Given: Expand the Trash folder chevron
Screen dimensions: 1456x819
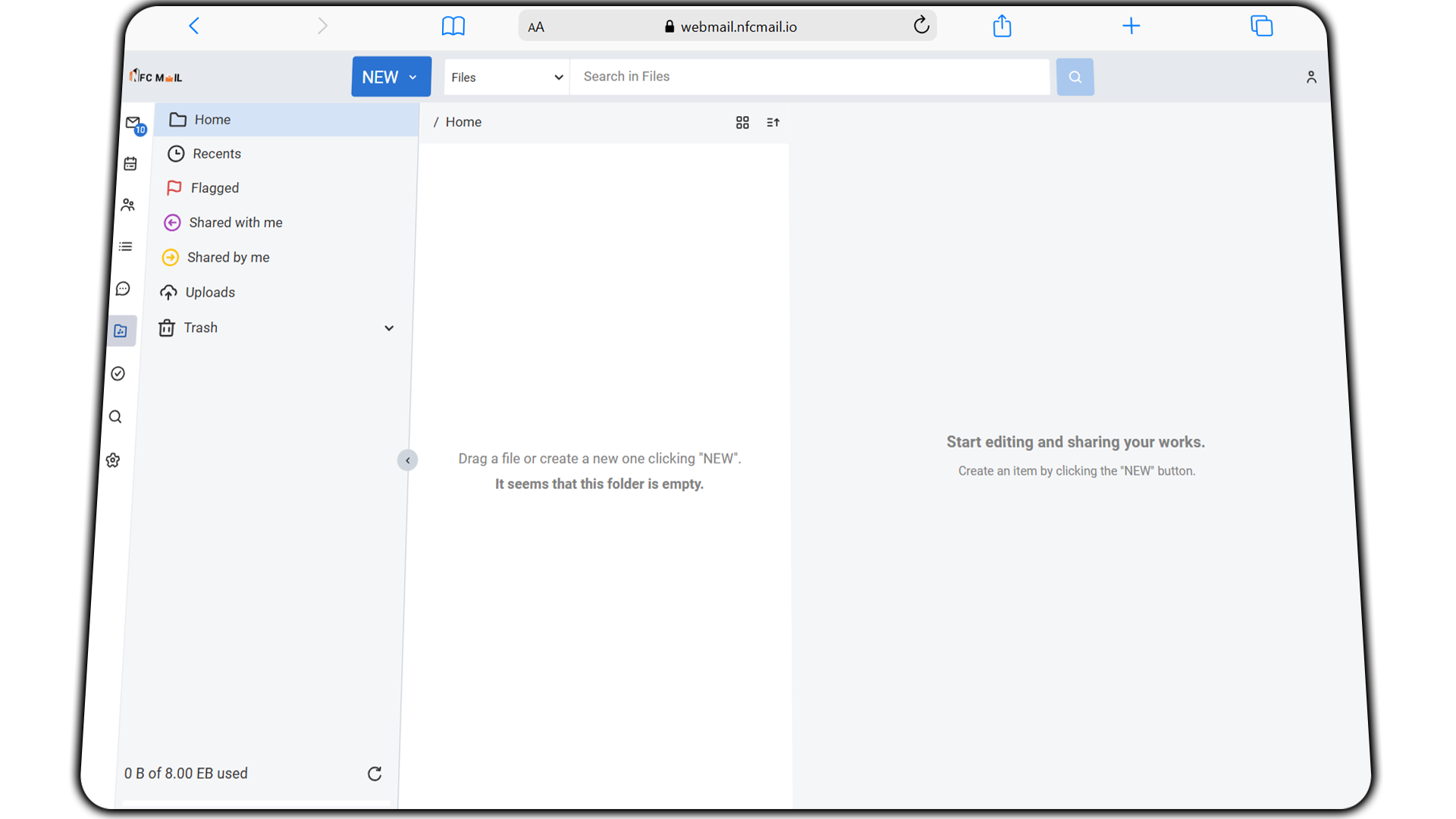Looking at the screenshot, I should click(x=389, y=328).
